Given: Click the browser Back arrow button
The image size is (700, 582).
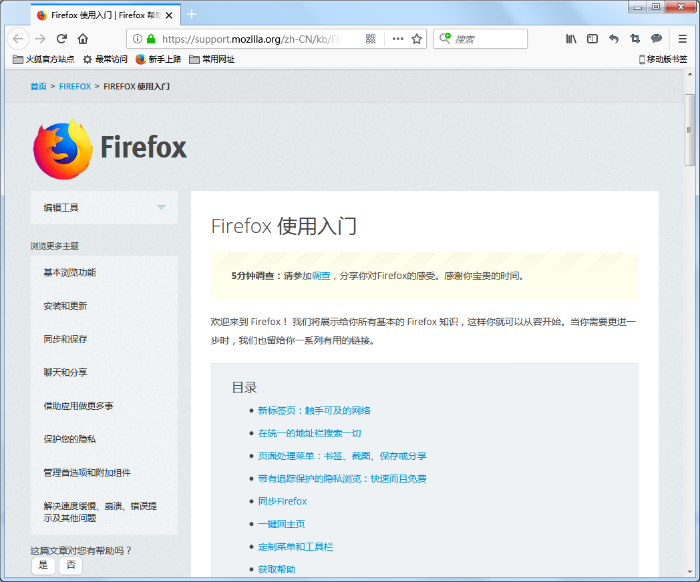Looking at the screenshot, I should coord(18,39).
